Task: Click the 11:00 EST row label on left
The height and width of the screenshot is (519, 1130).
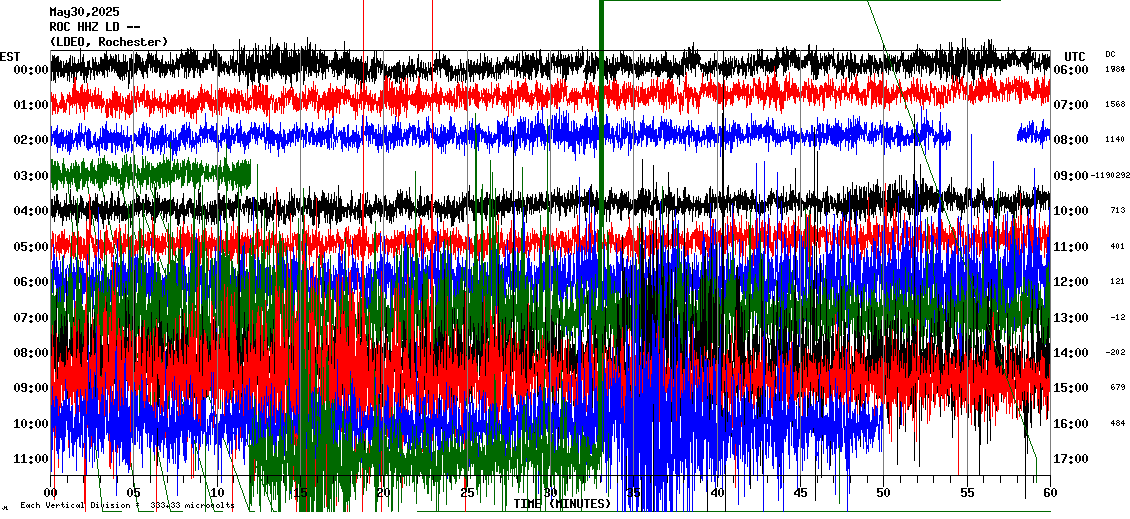Action: point(32,459)
